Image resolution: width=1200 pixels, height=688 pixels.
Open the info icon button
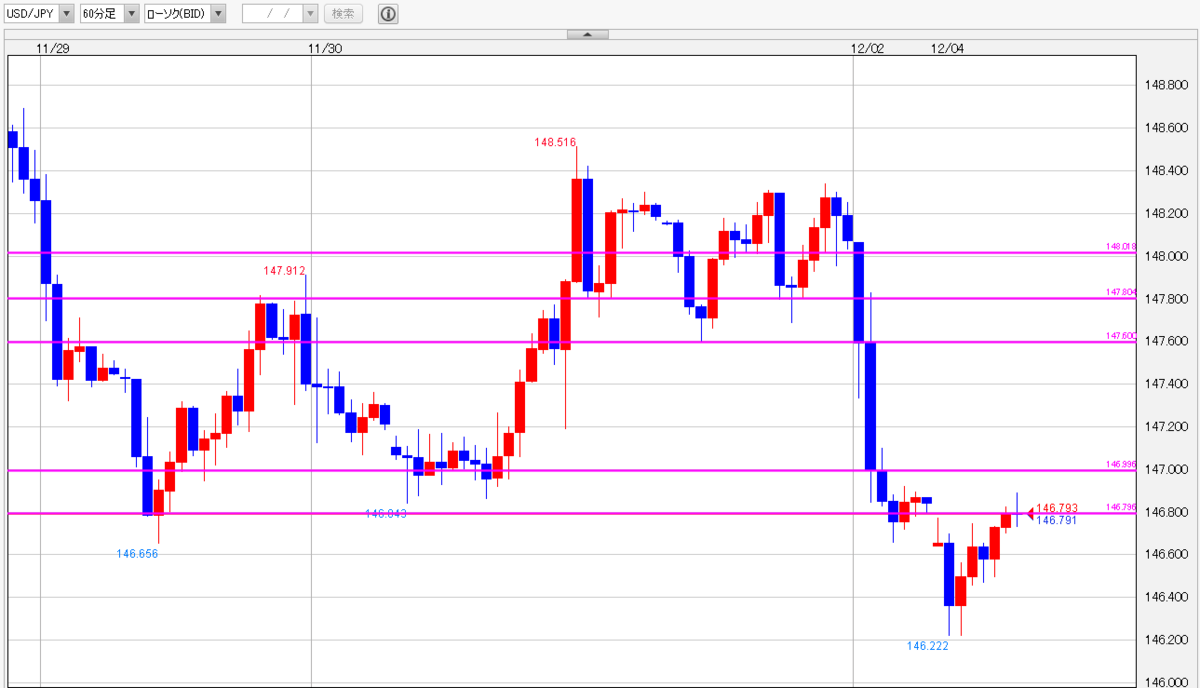click(388, 14)
